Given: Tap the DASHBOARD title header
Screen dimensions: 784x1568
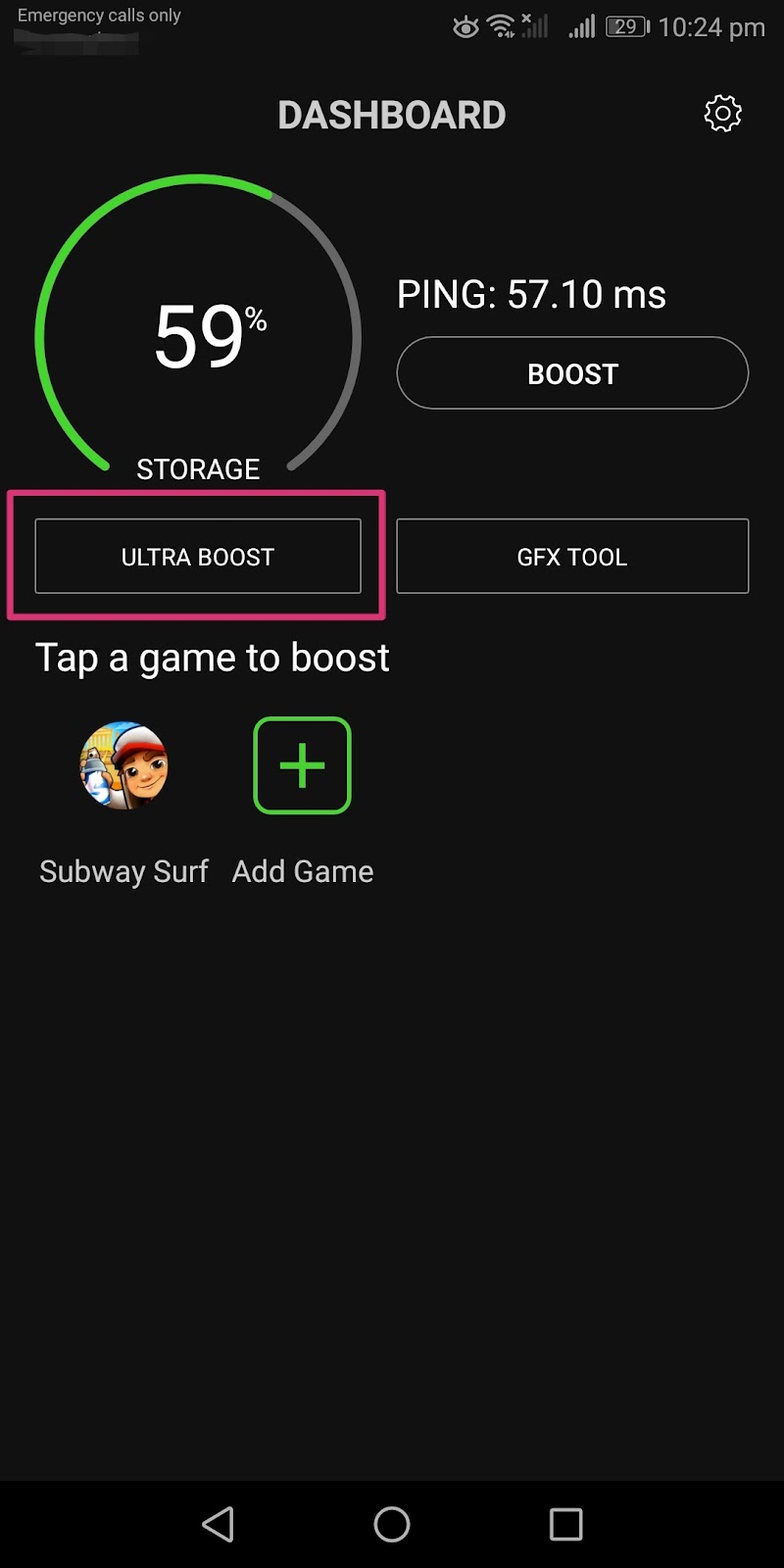Looking at the screenshot, I should [x=392, y=116].
